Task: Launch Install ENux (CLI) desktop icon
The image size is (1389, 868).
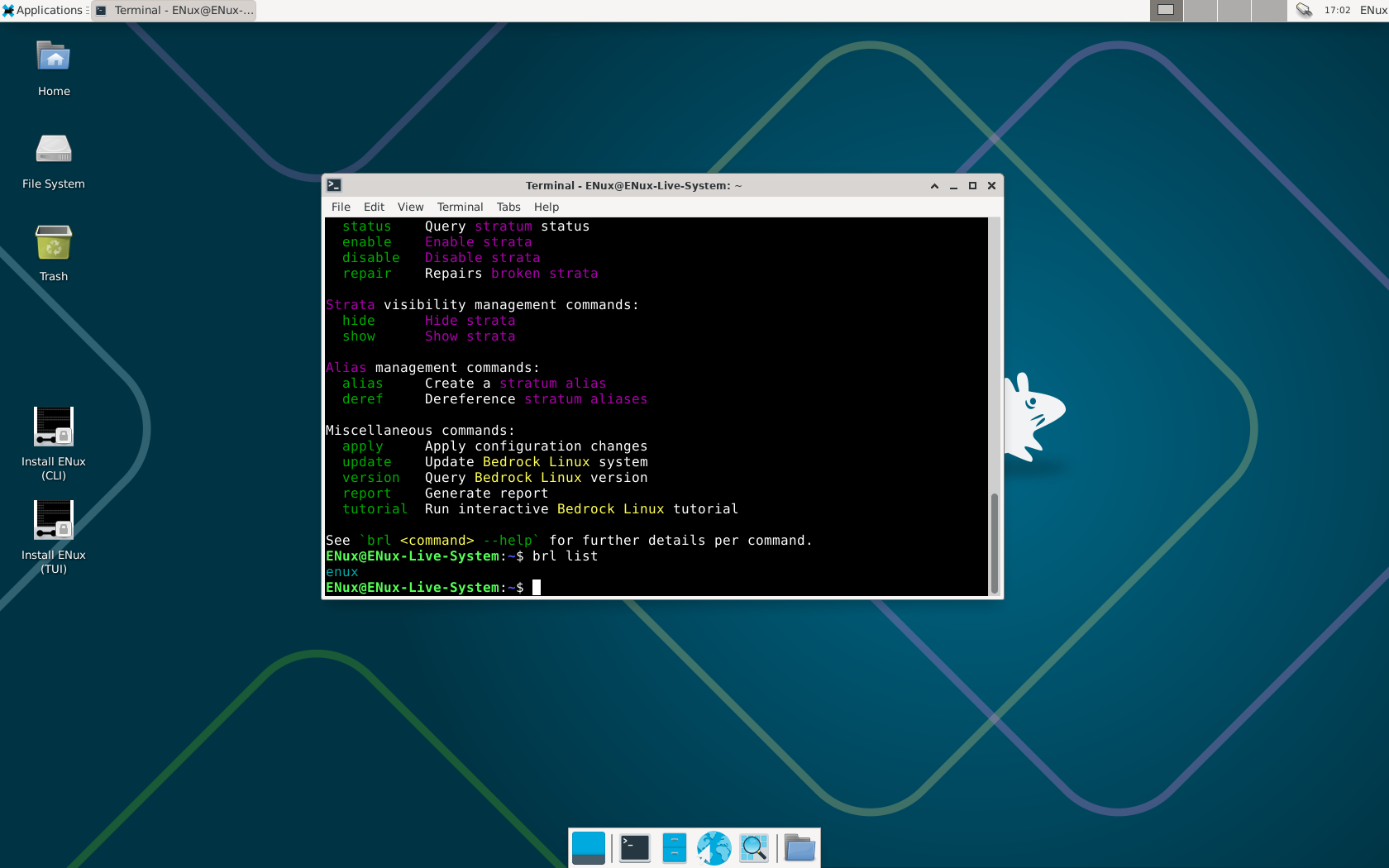Action: click(54, 443)
